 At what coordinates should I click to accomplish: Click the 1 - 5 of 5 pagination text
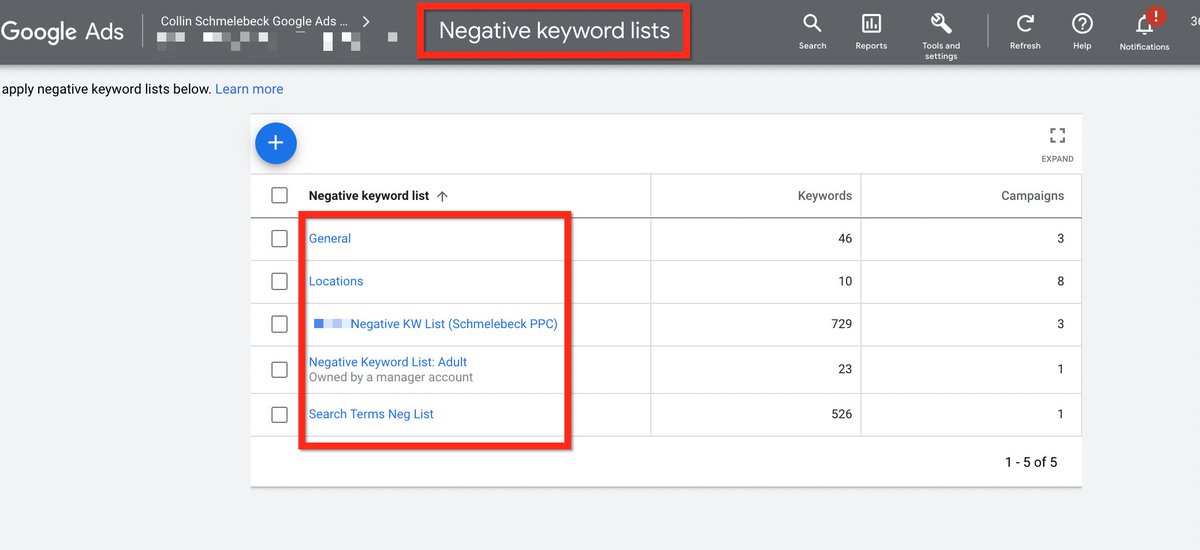[1031, 462]
